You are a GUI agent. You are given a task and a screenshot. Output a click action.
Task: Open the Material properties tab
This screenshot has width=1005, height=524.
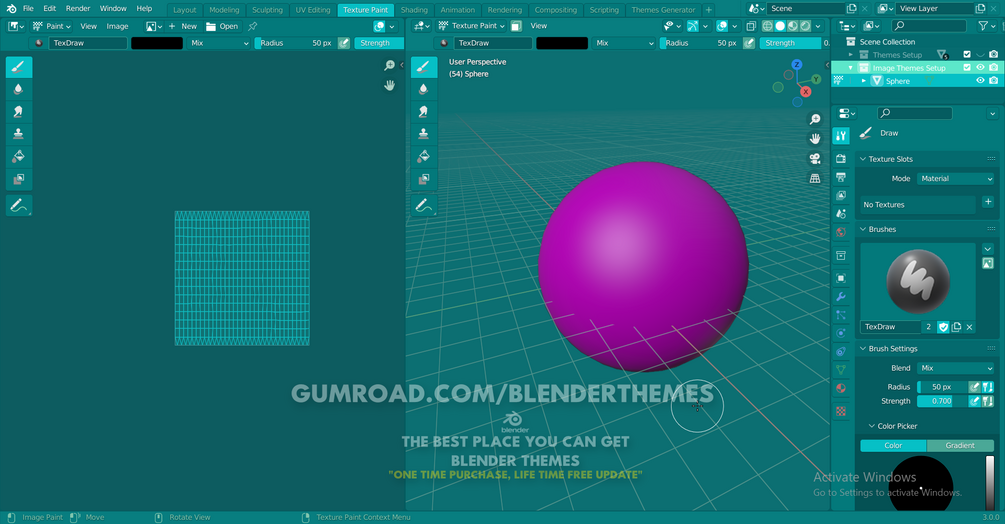pyautogui.click(x=841, y=388)
